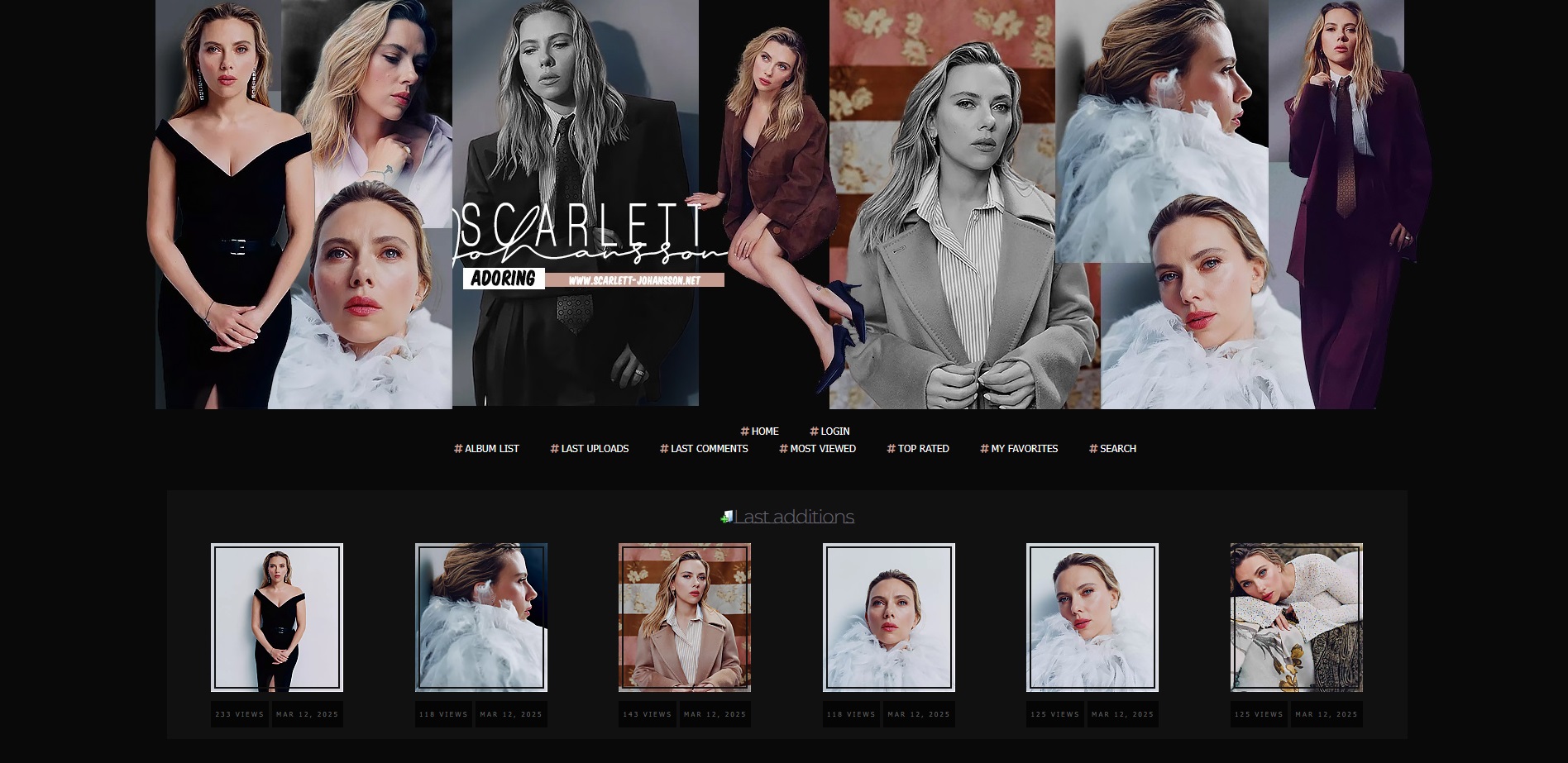Open thumbnail of woman reclining in white sweater
The image size is (1568, 763).
coord(1296,617)
